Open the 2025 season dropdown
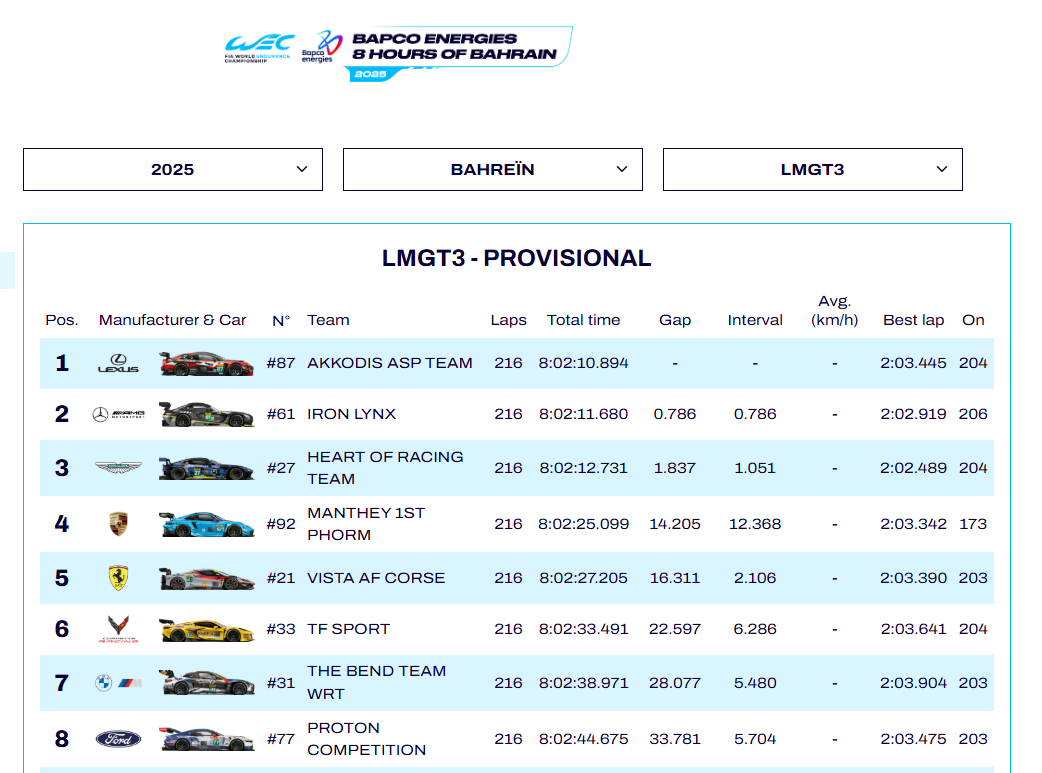1042x773 pixels. pos(173,170)
